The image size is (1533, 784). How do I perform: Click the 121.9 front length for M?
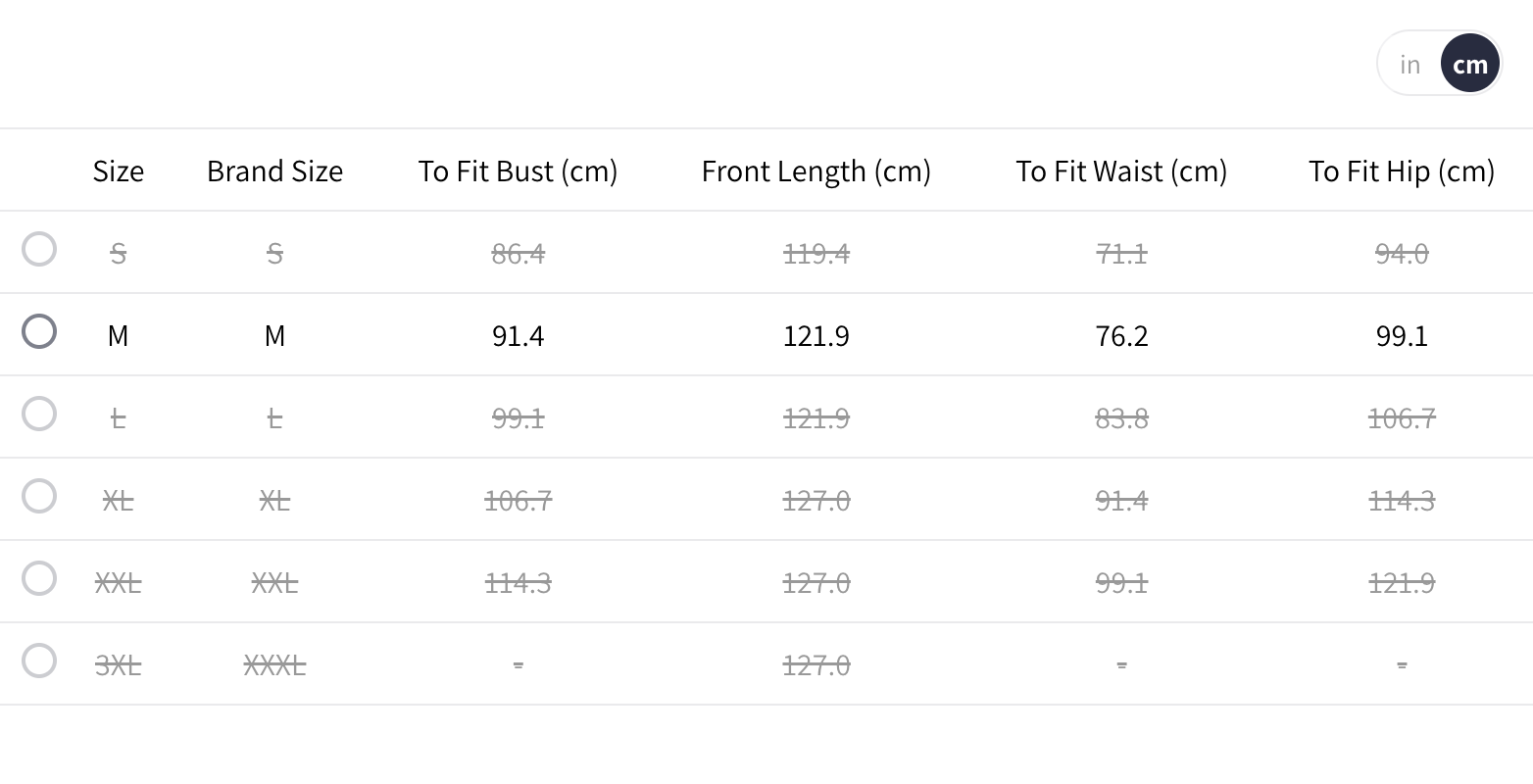coord(816,336)
